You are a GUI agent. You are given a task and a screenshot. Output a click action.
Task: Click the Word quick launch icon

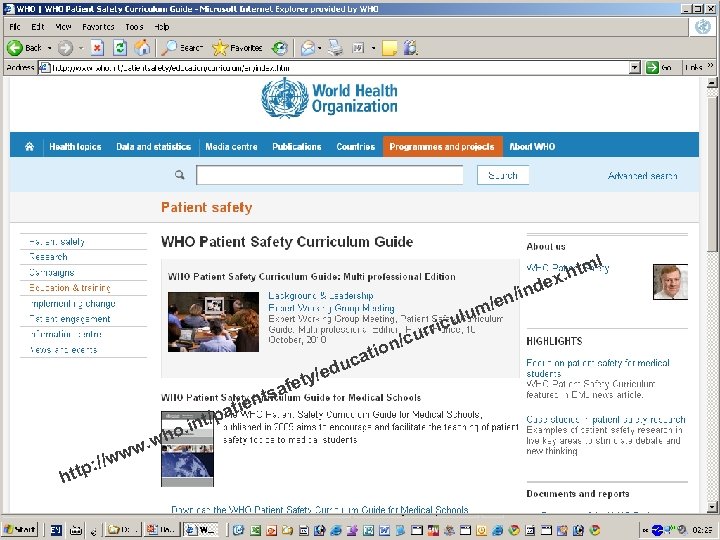pyautogui.click(x=384, y=530)
